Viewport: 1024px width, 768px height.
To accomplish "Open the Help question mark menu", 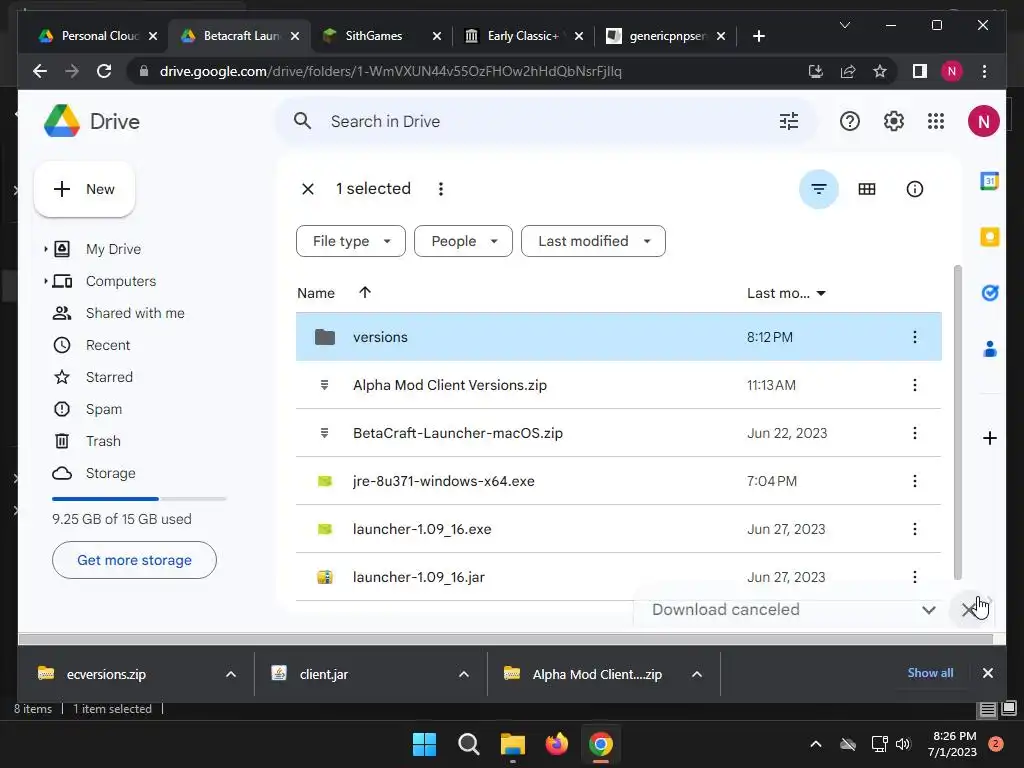I will pyautogui.click(x=850, y=121).
